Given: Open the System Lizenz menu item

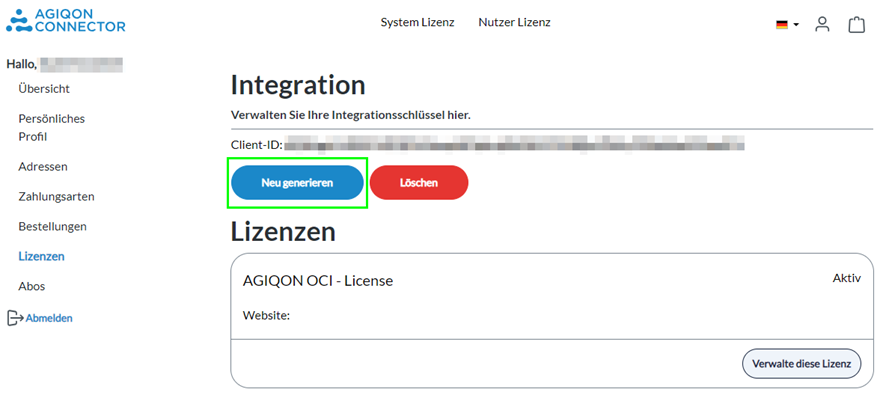Looking at the screenshot, I should [x=418, y=22].
